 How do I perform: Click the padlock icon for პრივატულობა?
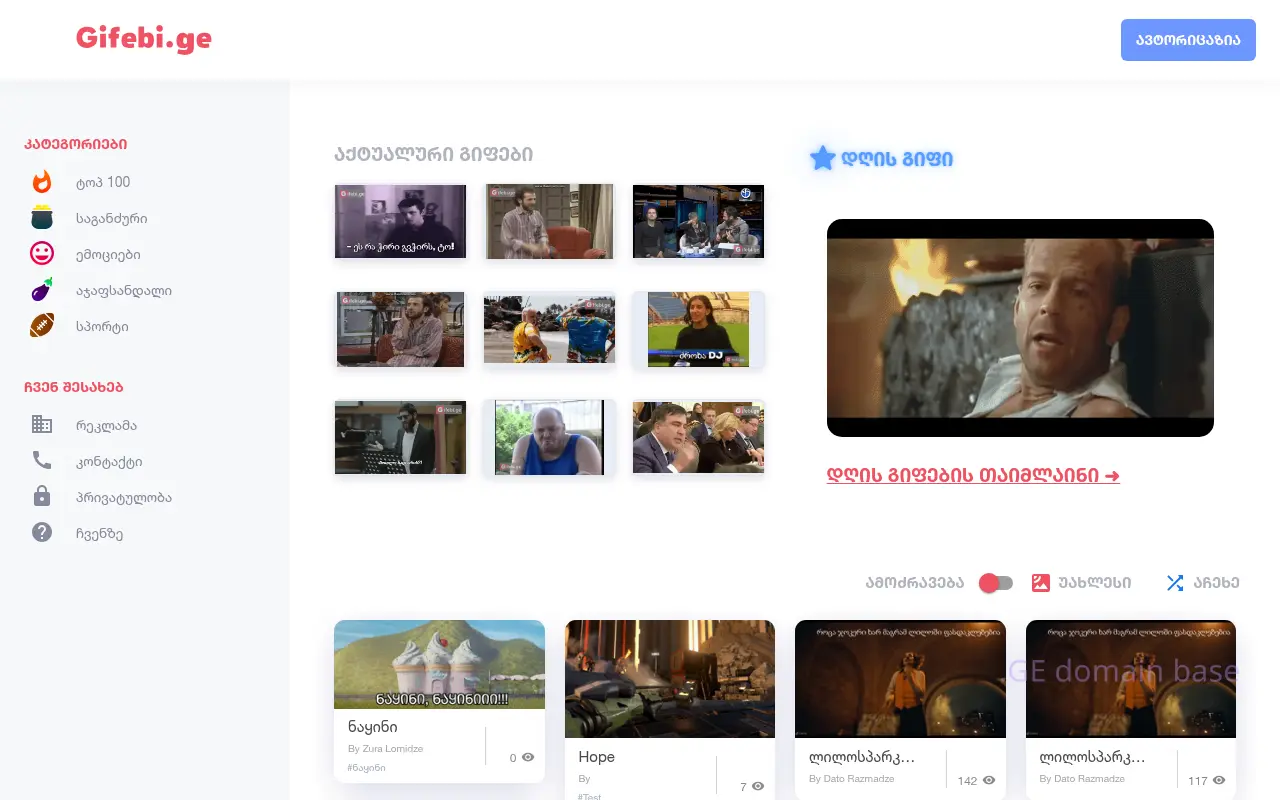(42, 497)
